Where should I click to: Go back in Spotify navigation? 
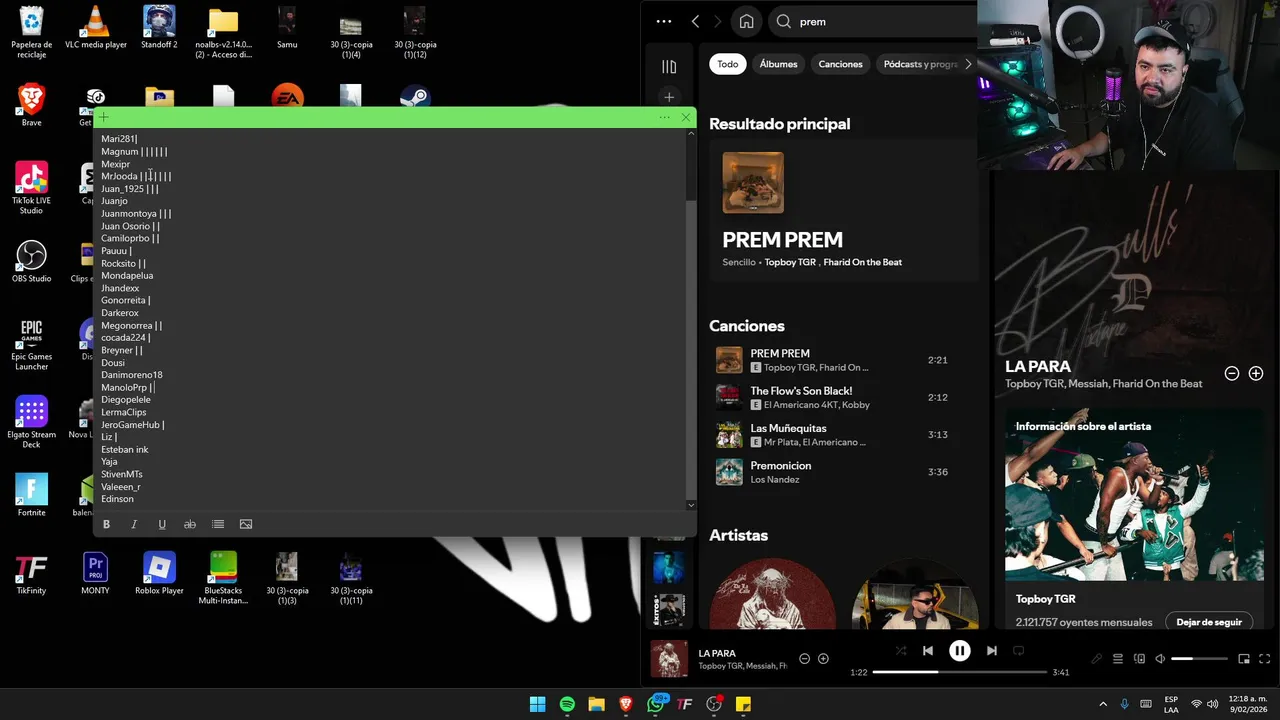coord(695,21)
